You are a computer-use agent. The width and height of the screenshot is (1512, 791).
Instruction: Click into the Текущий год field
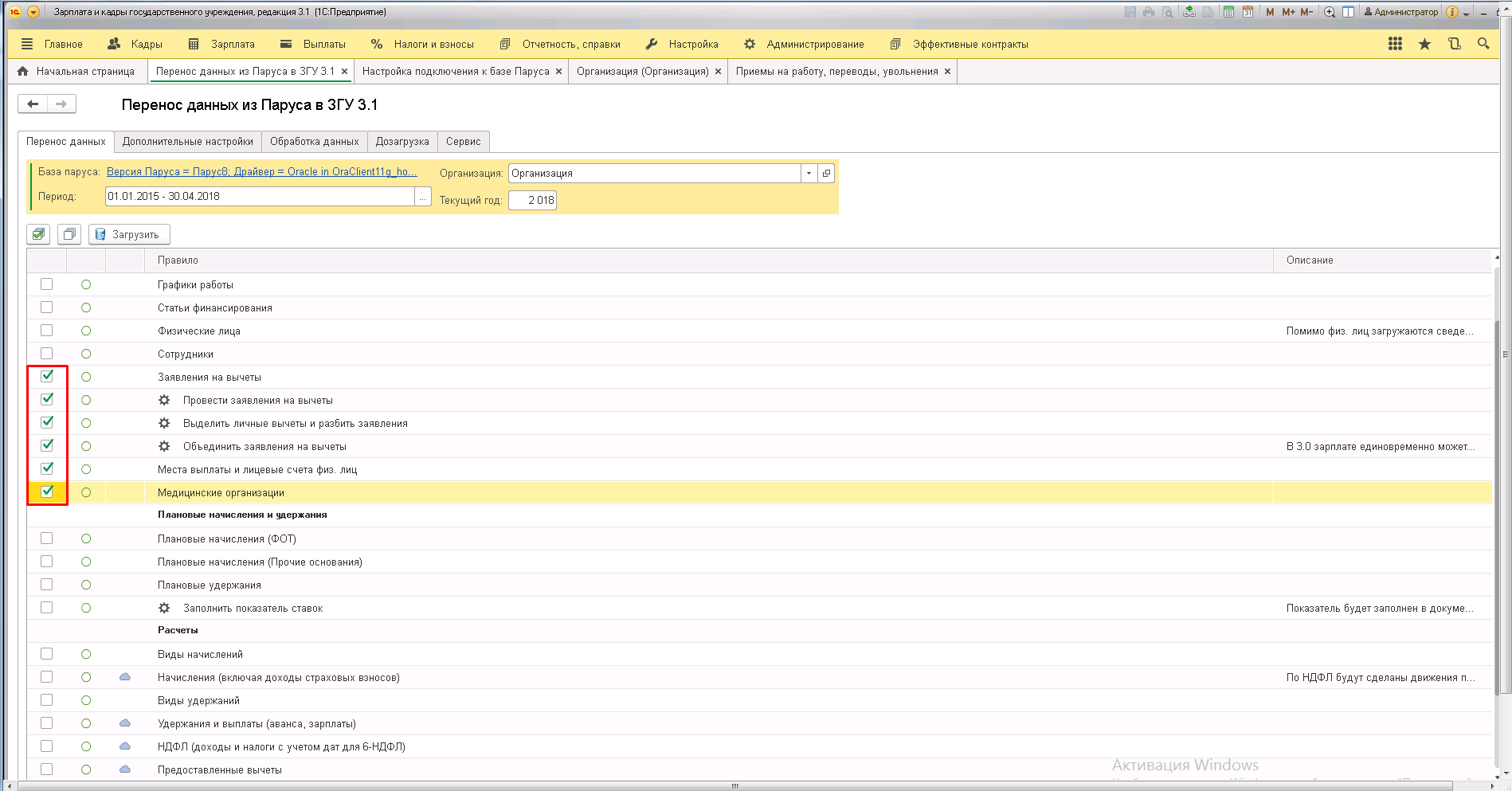pos(532,200)
